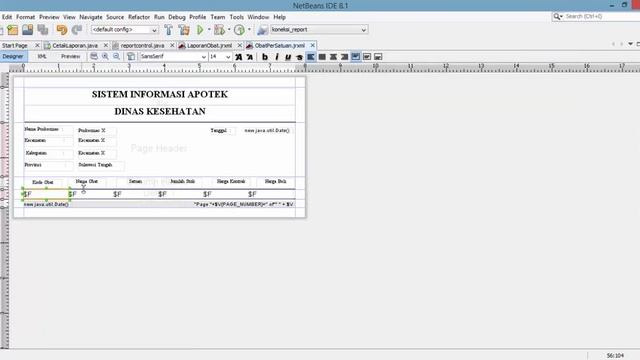The width and height of the screenshot is (640, 360).
Task: Expand the Profile Project arrow dropdown
Action: (x=249, y=30)
